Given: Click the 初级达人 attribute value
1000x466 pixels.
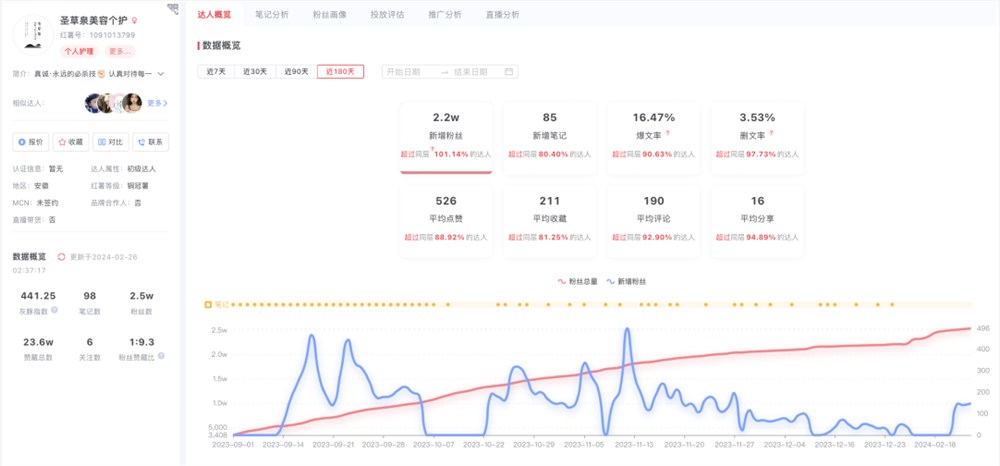Looking at the screenshot, I should pyautogui.click(x=141, y=169).
